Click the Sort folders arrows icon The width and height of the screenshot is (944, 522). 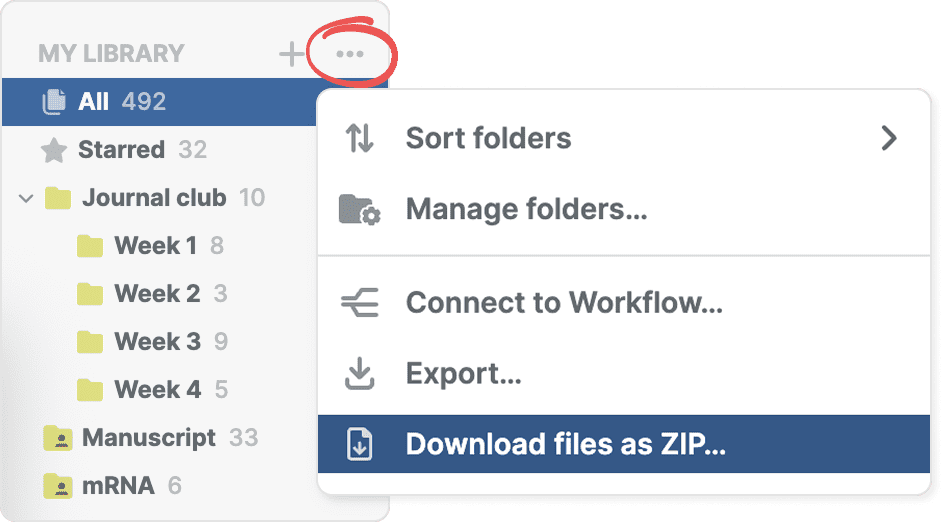click(359, 138)
